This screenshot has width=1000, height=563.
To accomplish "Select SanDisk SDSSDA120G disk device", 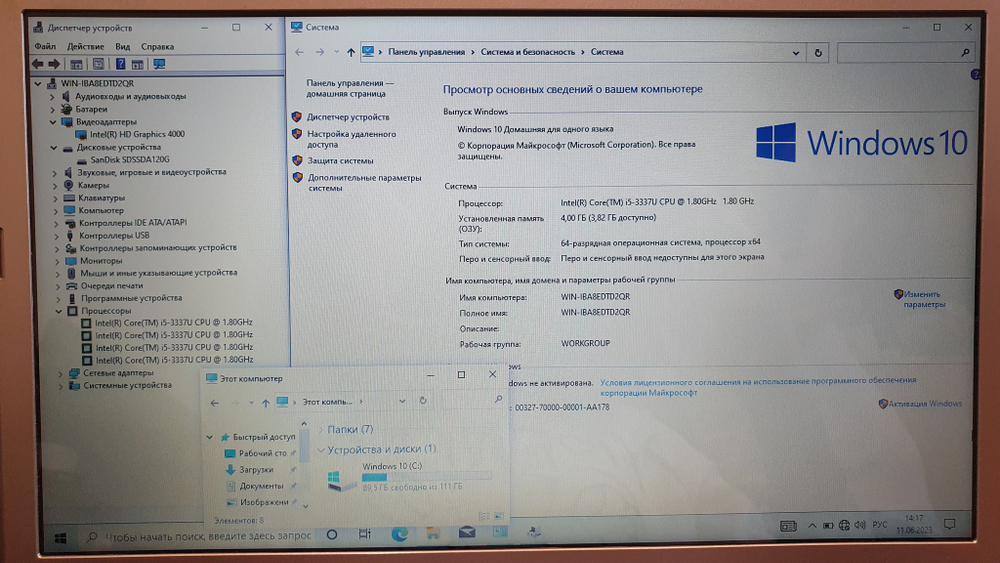I will (129, 159).
